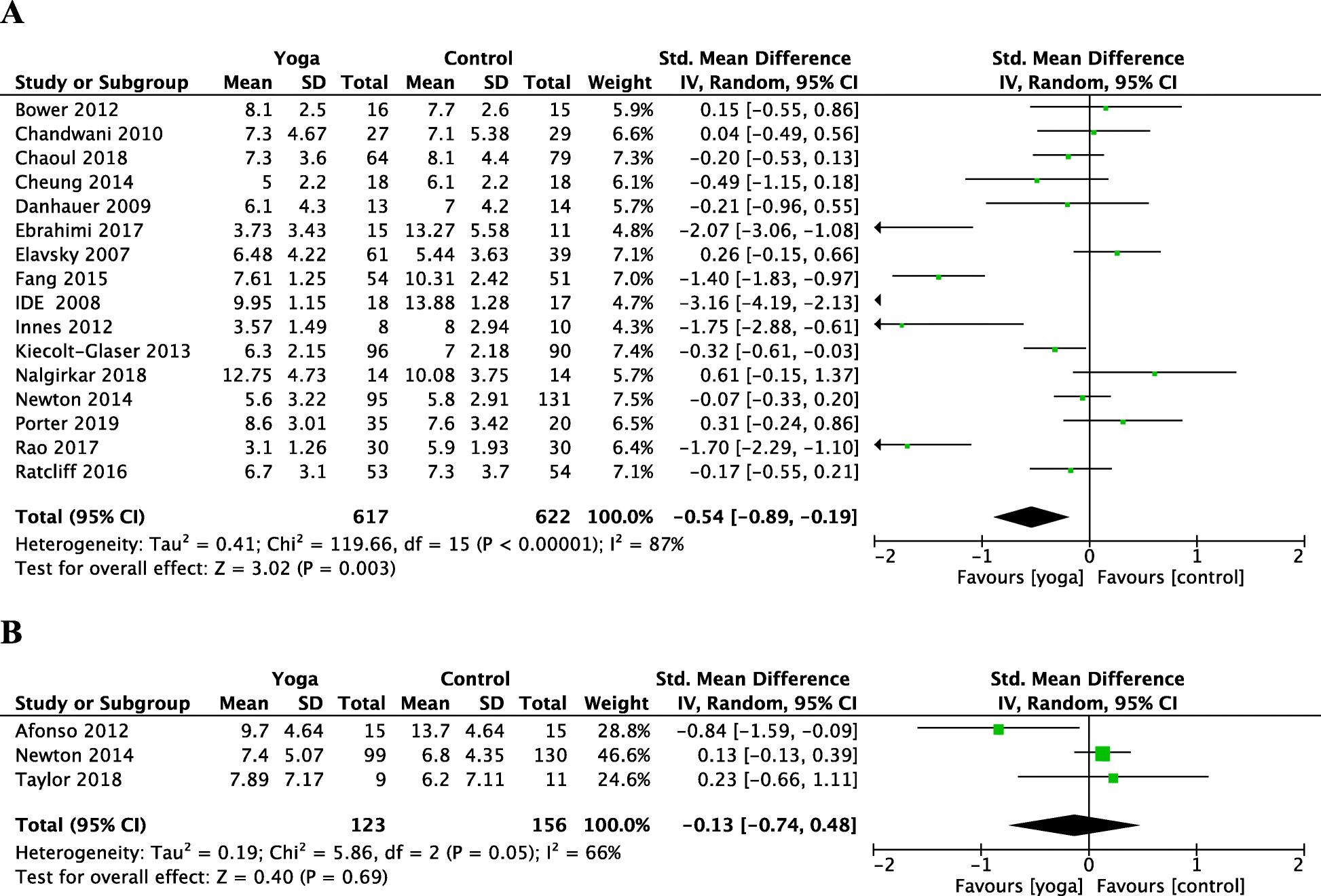This screenshot has height=896, width=1321.
Task: Click the 'Cheung 2014' study name
Action: (x=74, y=182)
